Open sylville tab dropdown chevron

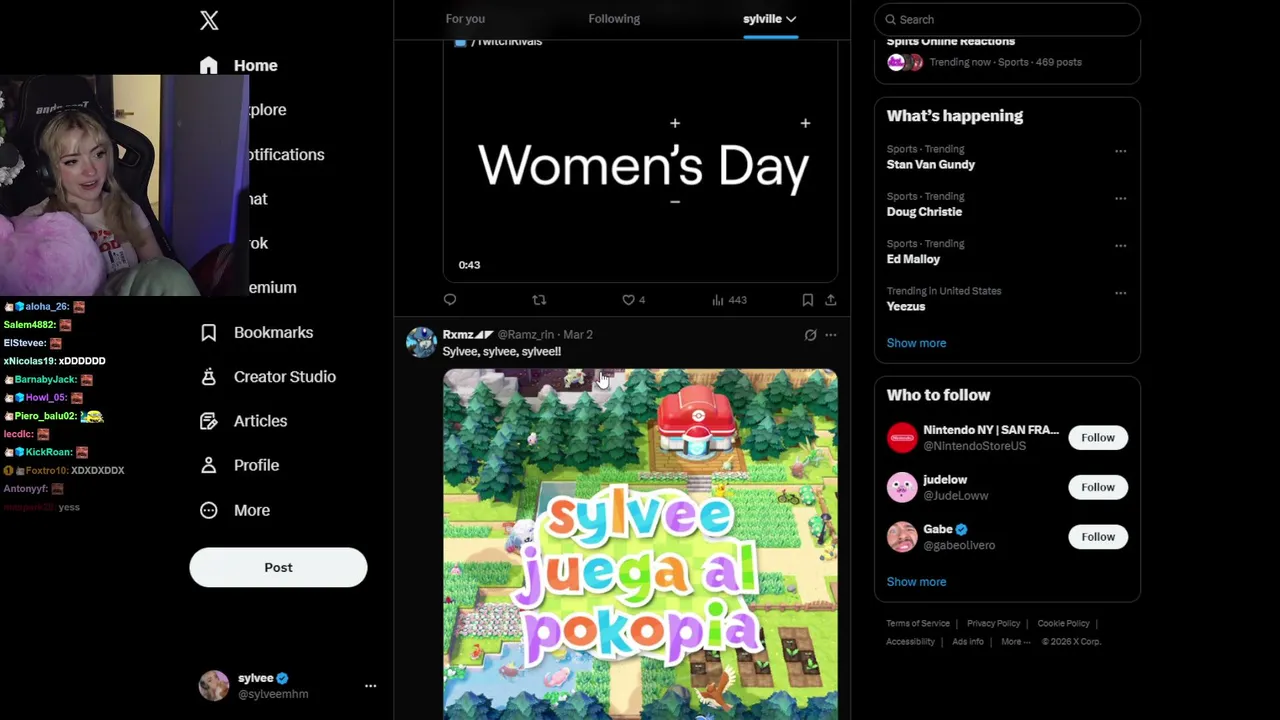(x=791, y=19)
